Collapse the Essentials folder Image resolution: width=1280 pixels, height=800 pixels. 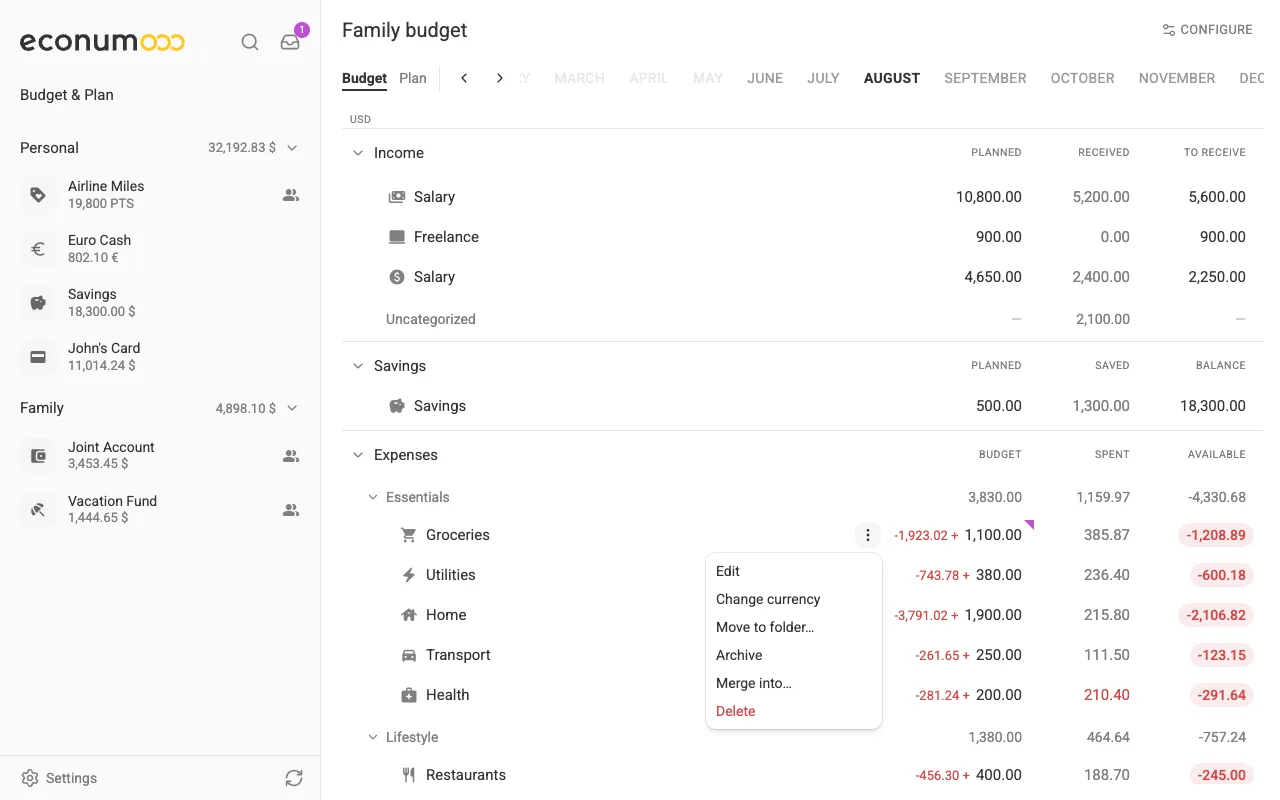(x=373, y=497)
